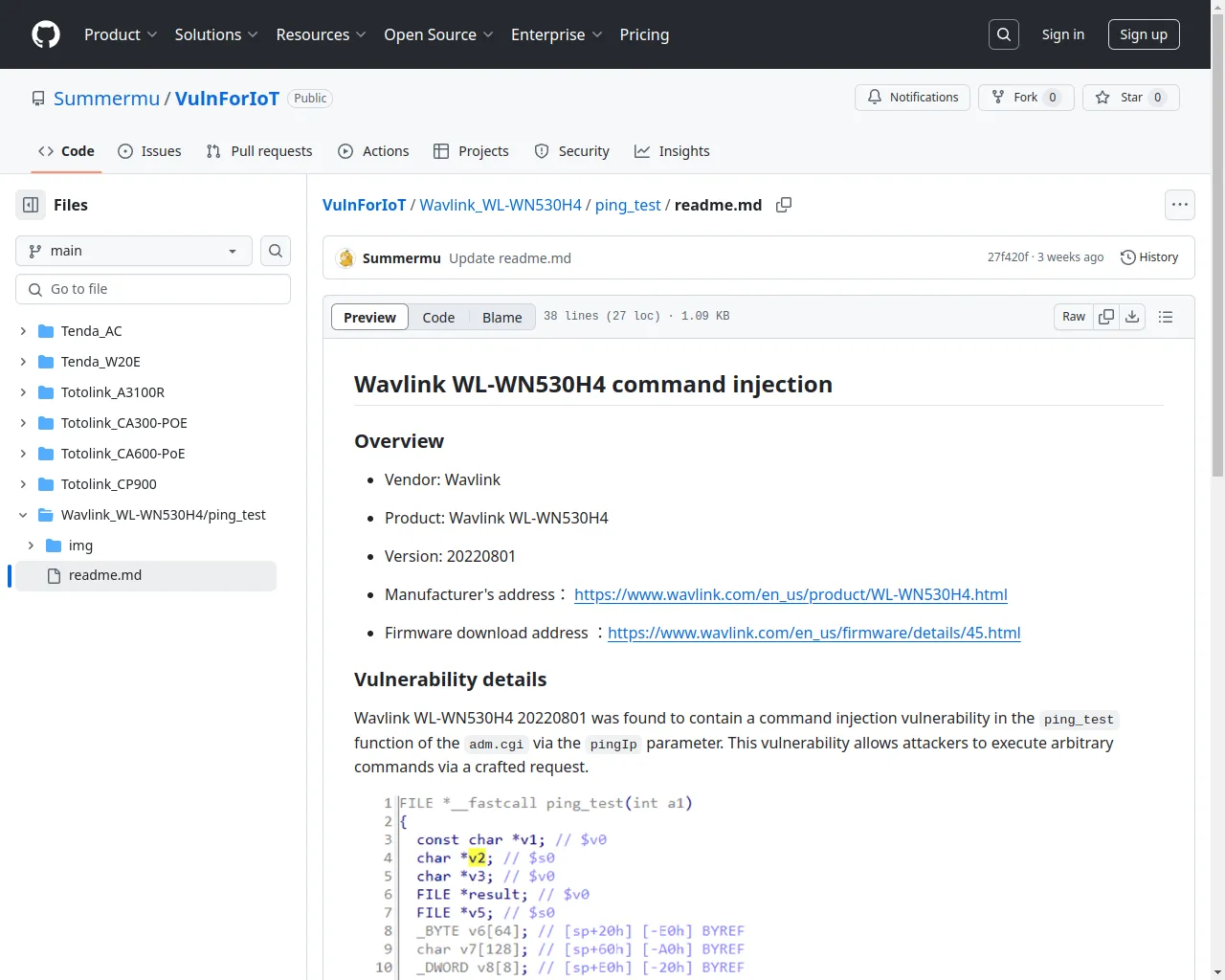Open the Insights tab

[672, 151]
